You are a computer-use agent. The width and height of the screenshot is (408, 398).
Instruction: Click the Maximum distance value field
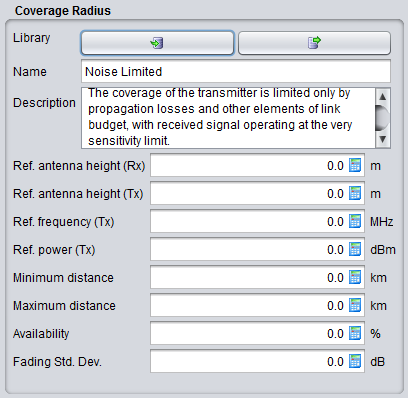pos(257,305)
